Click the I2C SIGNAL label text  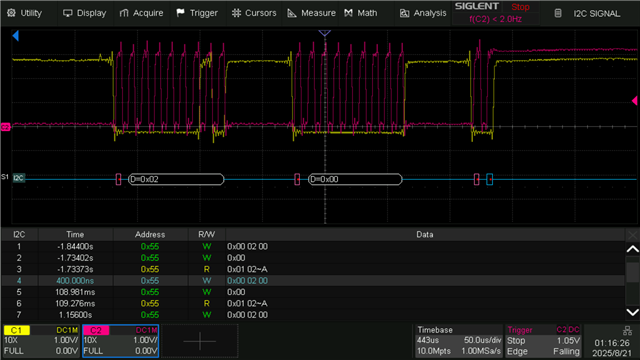pyautogui.click(x=597, y=13)
